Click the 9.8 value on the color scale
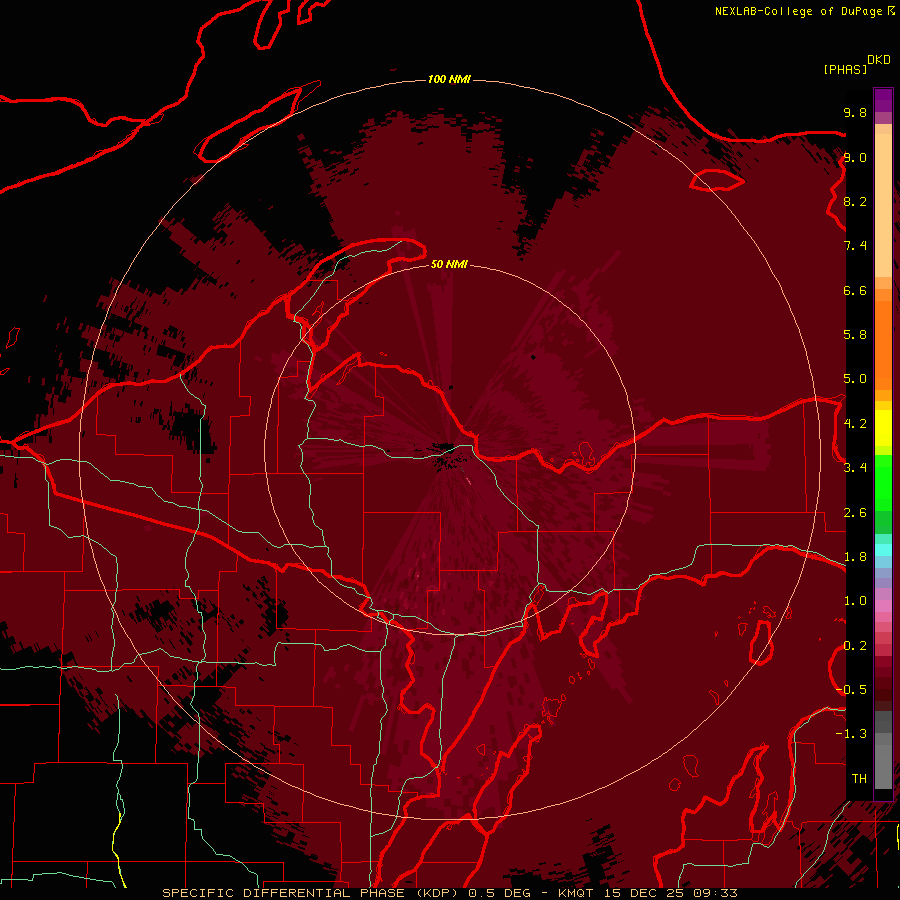The width and height of the screenshot is (900, 900). [855, 112]
